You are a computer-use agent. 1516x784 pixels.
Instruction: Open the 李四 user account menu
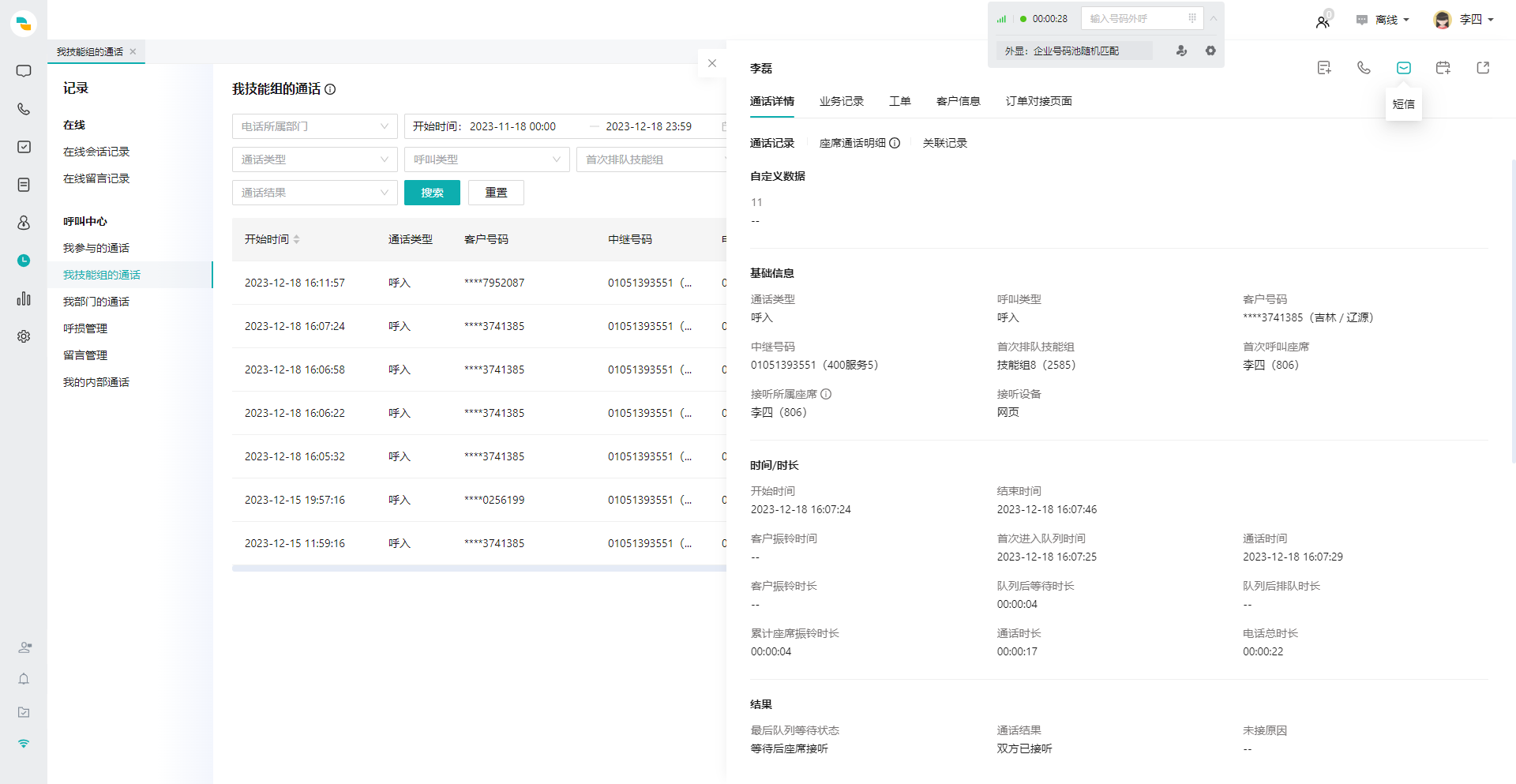point(1464,20)
